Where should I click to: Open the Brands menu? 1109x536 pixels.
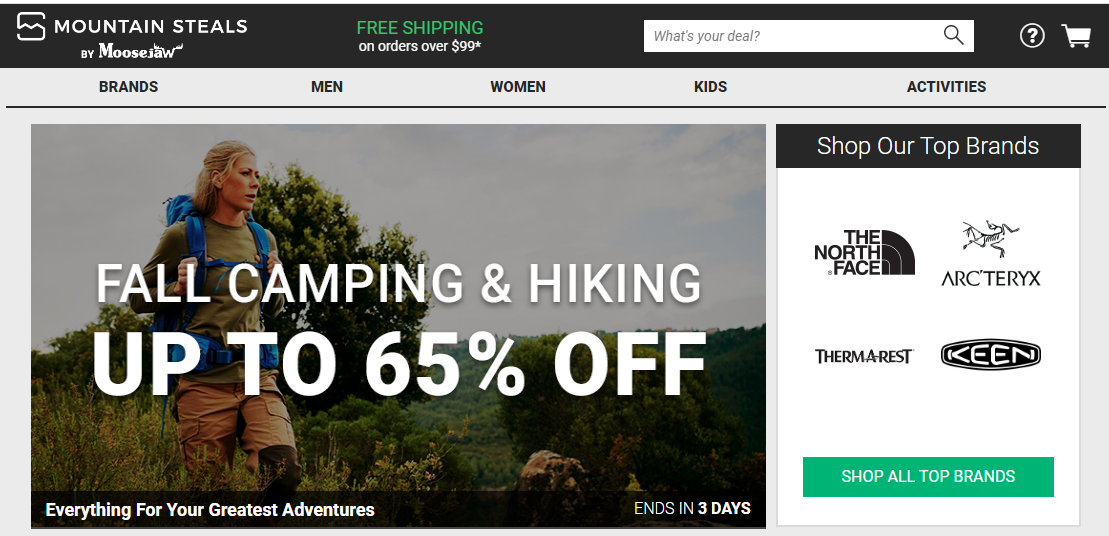128,87
